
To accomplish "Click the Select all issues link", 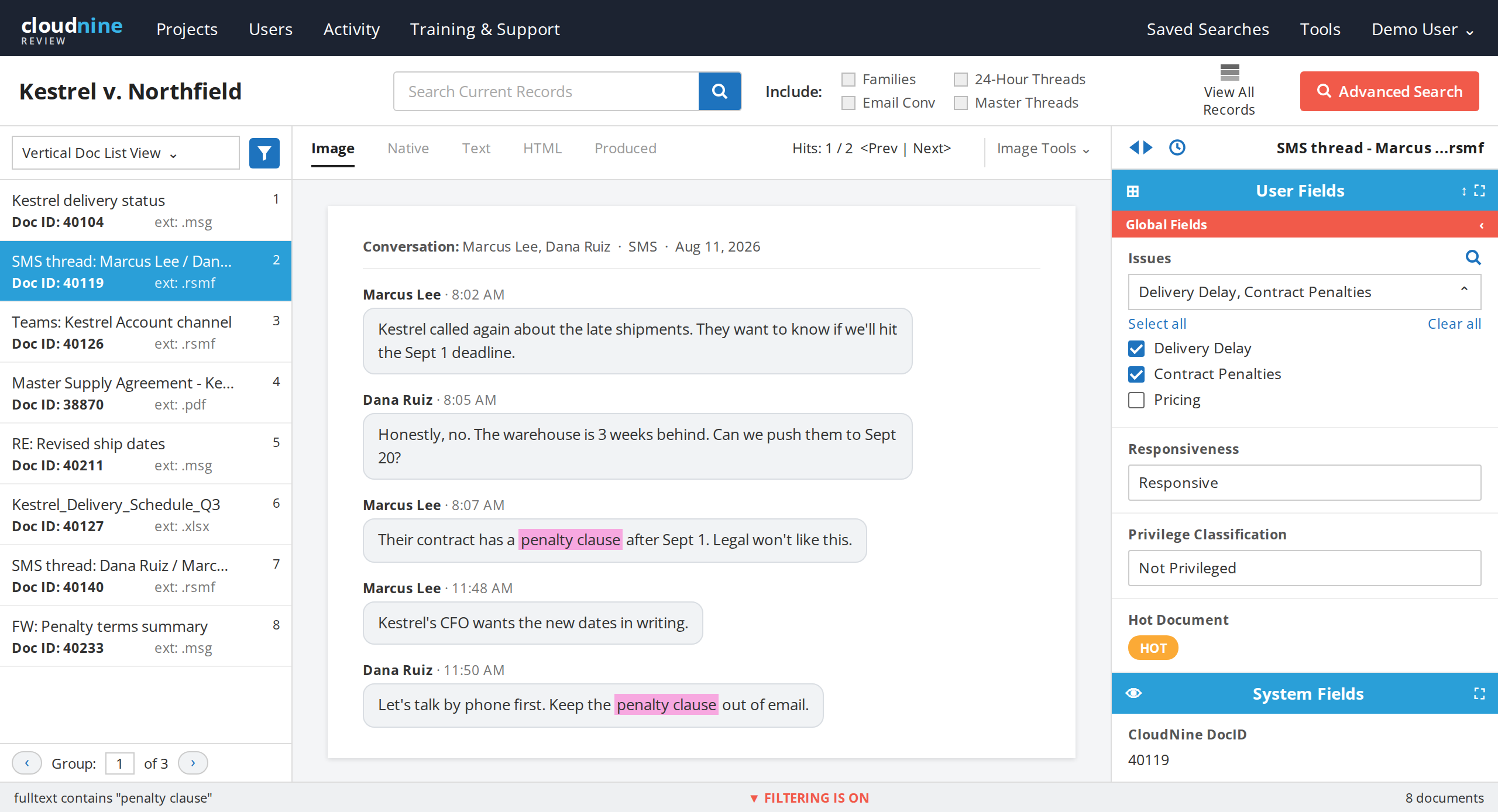I will coord(1157,324).
